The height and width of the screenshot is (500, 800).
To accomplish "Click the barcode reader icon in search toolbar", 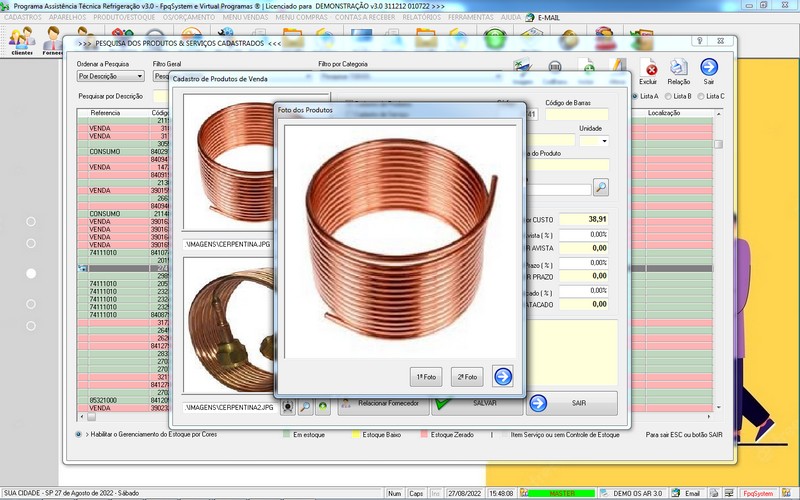I will tap(555, 71).
